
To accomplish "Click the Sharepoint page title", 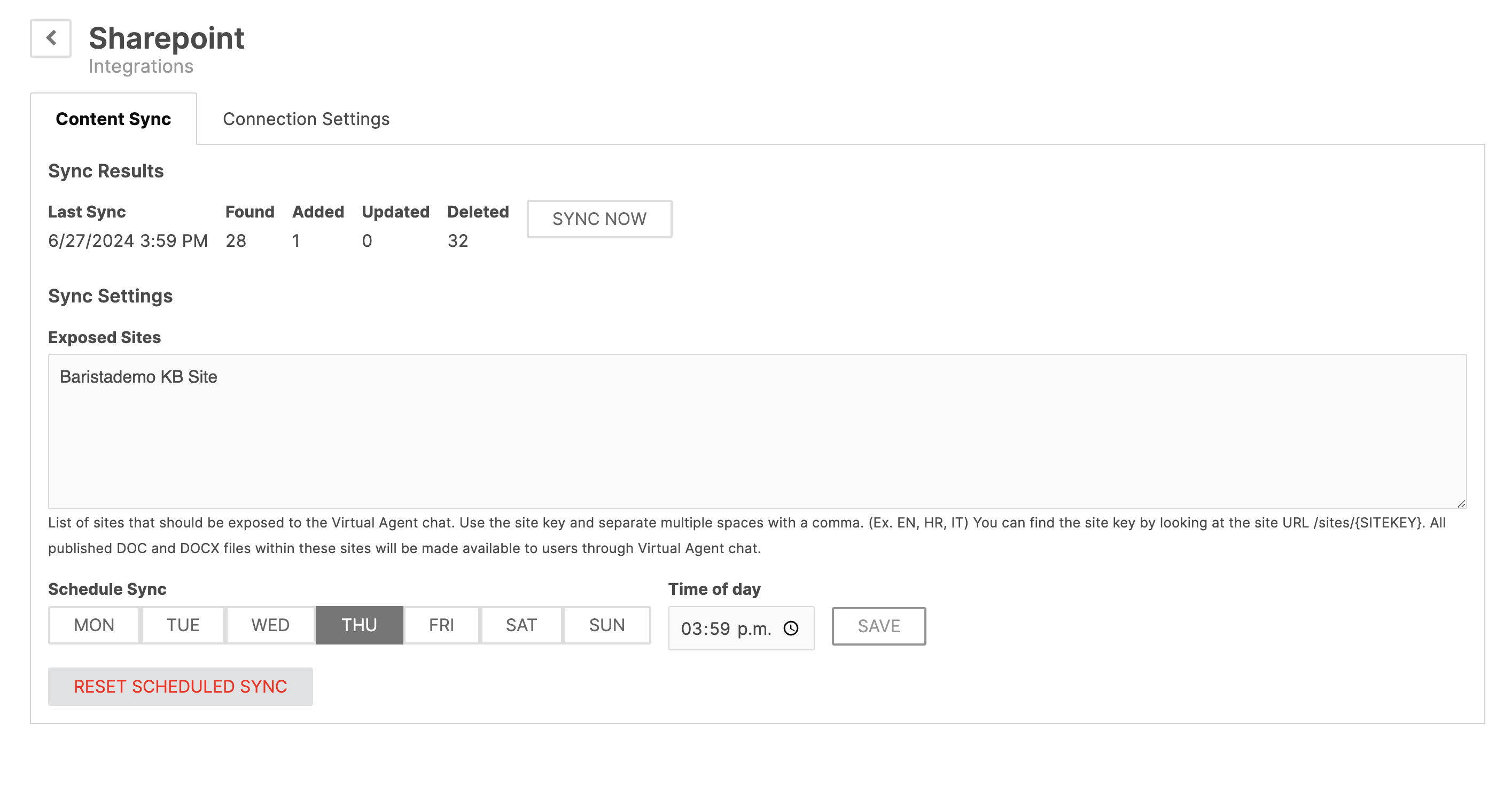I will tap(166, 38).
